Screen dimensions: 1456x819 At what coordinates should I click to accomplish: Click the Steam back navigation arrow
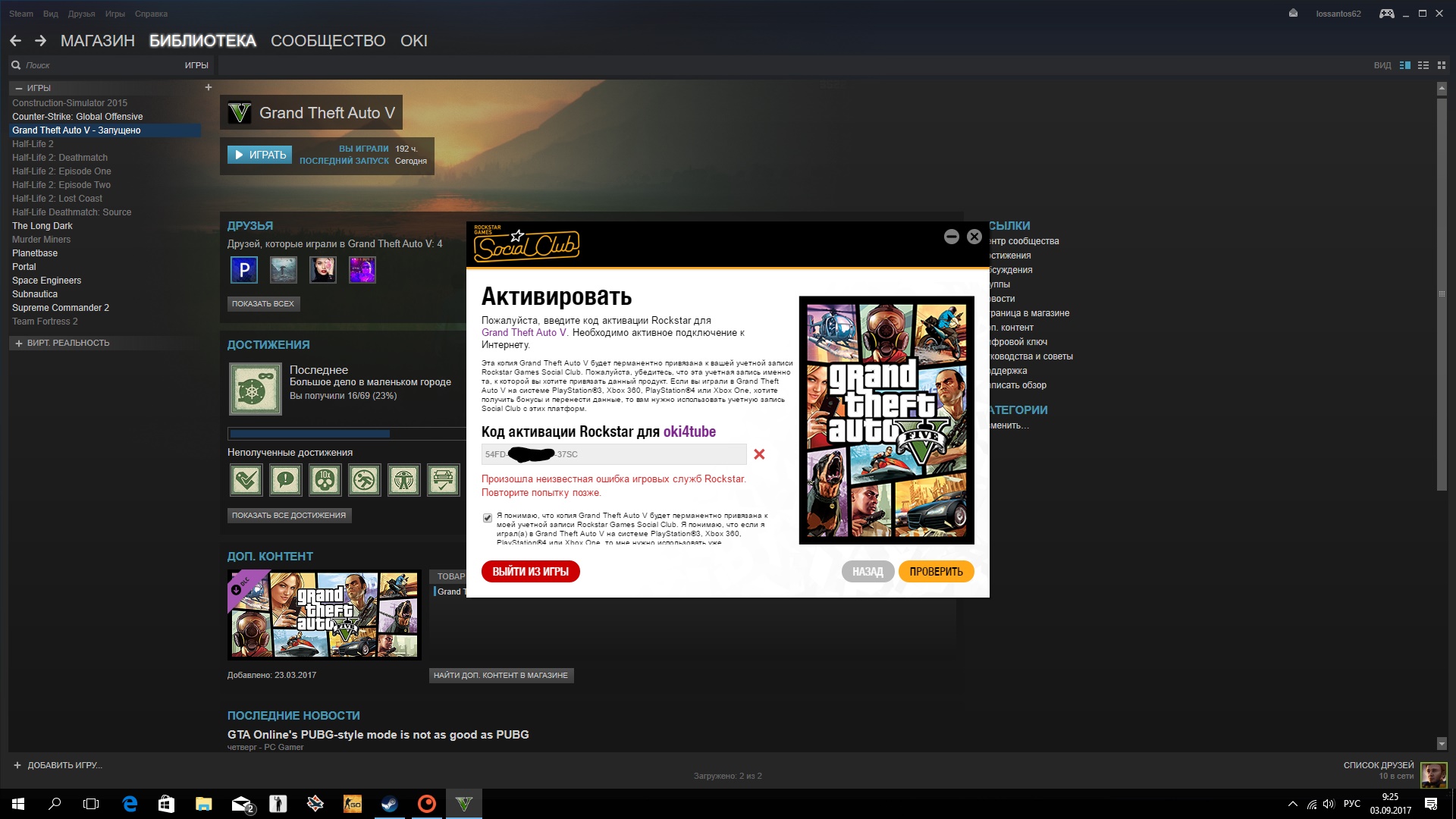(15, 41)
